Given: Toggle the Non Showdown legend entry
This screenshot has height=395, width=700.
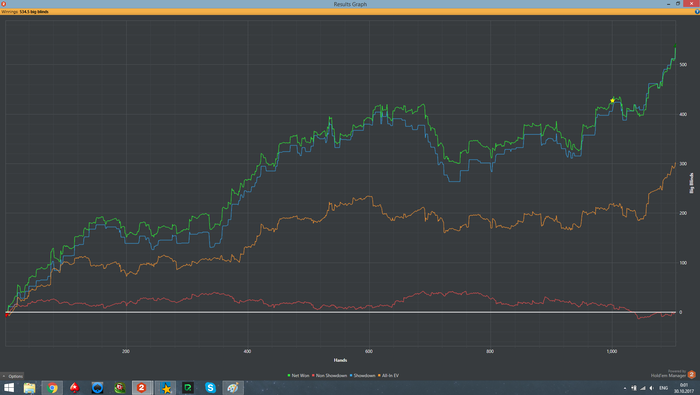Looking at the screenshot, I should pos(329,375).
